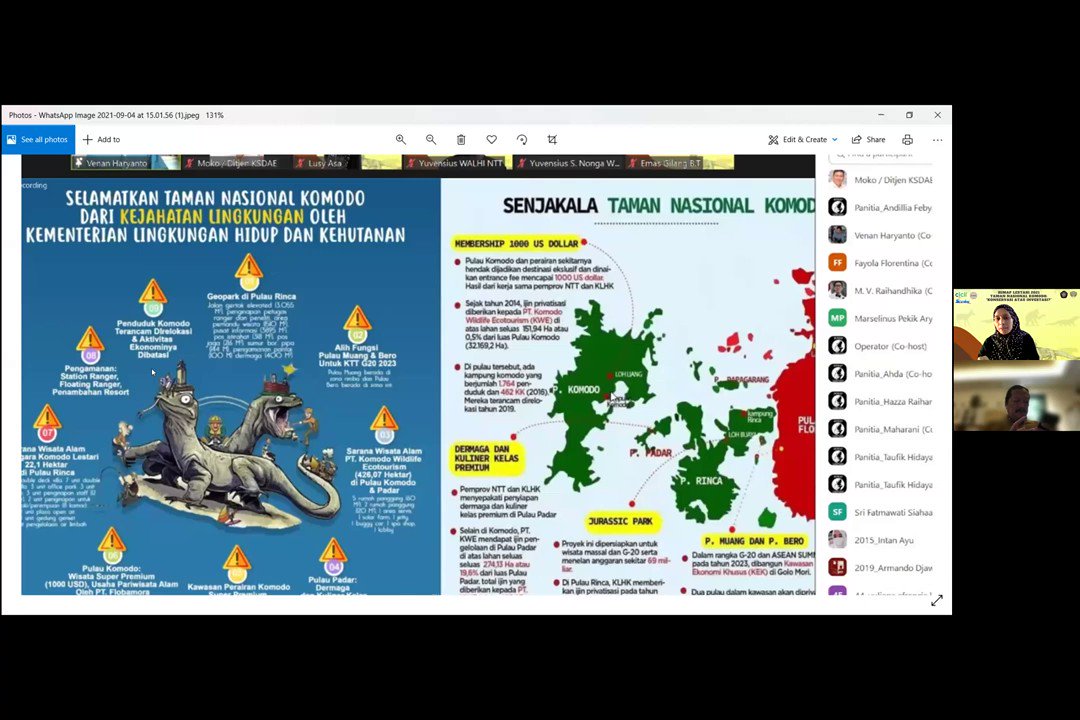
Task: Select Emas Gilang B.T tile in strip
Action: pyautogui.click(x=678, y=163)
